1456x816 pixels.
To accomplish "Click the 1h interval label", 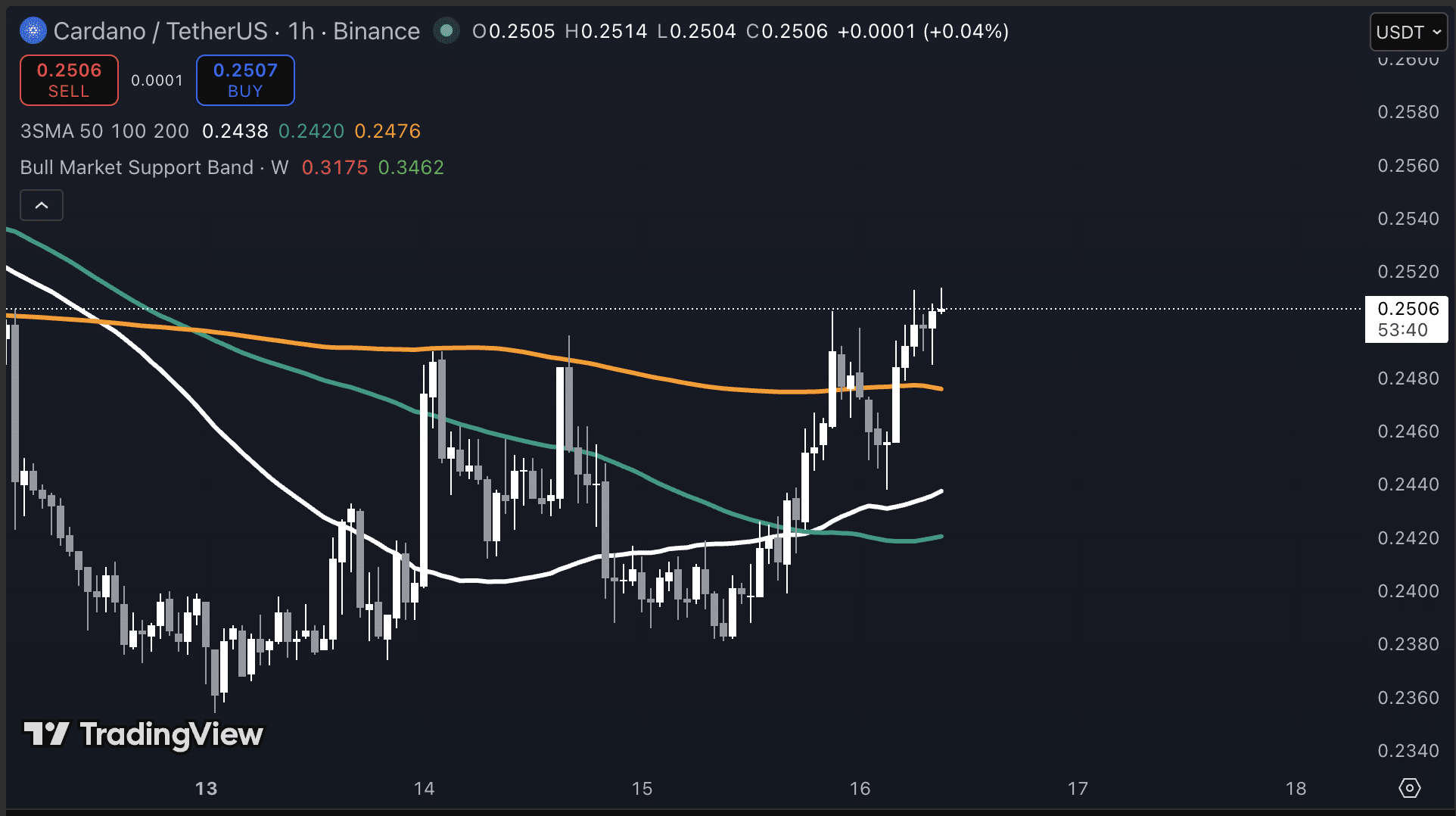I will [x=301, y=31].
